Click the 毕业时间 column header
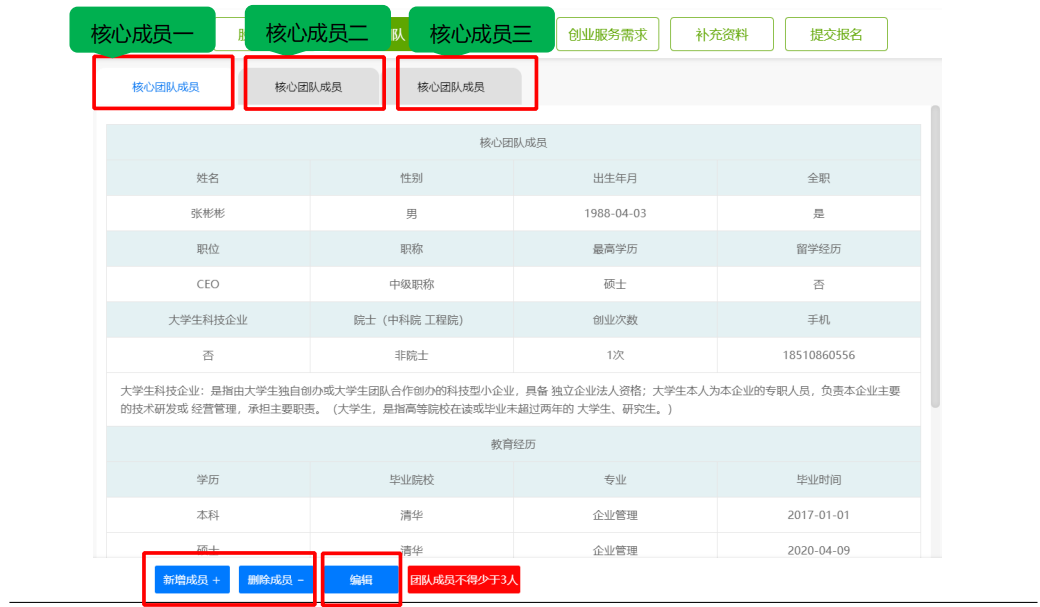The height and width of the screenshot is (607, 1040). 818,480
